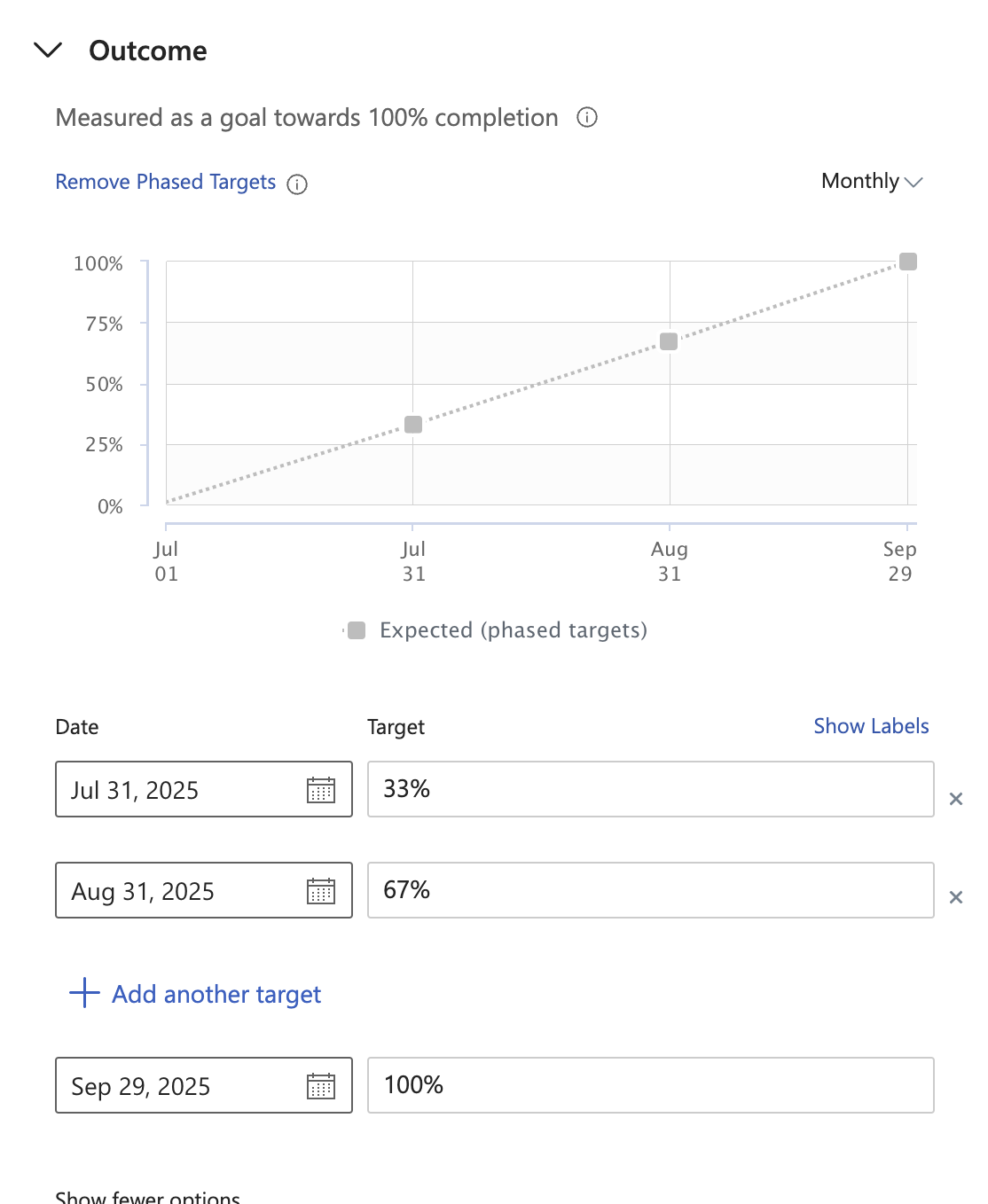Screen dimensions: 988x1204
Task: View info about Remove Phased Targets
Action: tap(298, 184)
